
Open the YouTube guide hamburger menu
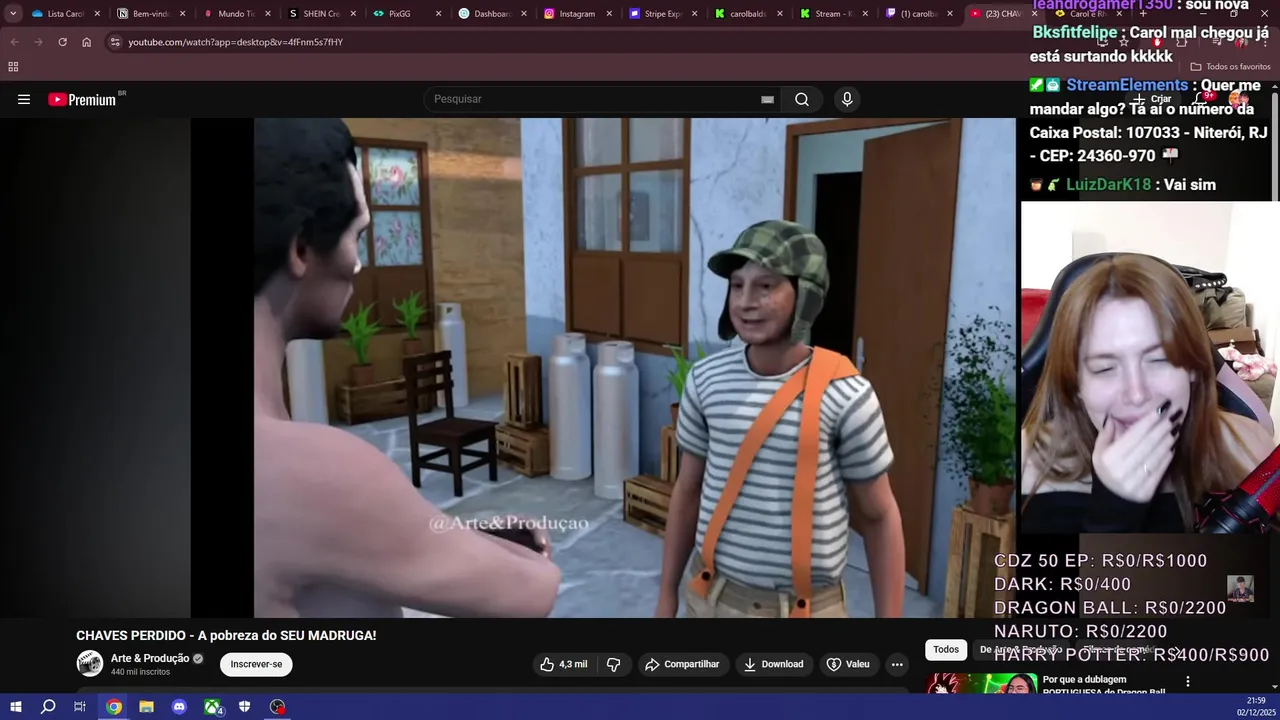click(24, 99)
